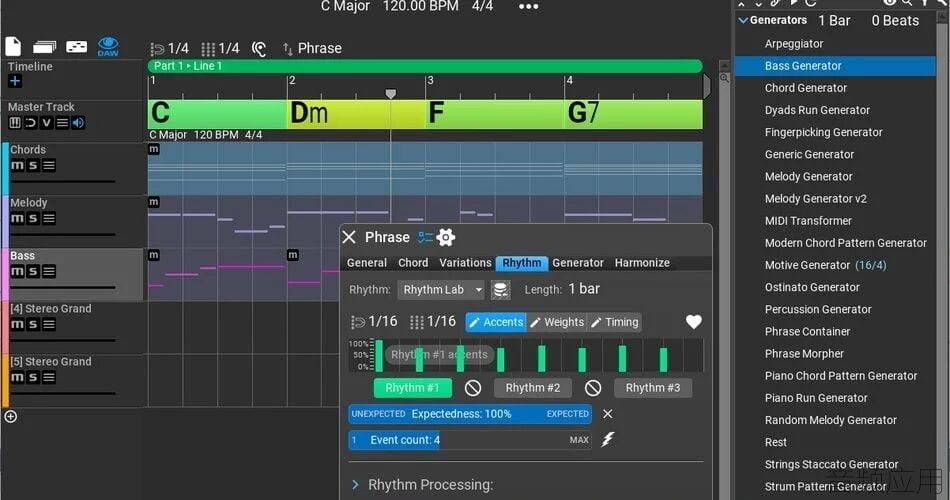Switch to the Chord tab

coord(413,263)
